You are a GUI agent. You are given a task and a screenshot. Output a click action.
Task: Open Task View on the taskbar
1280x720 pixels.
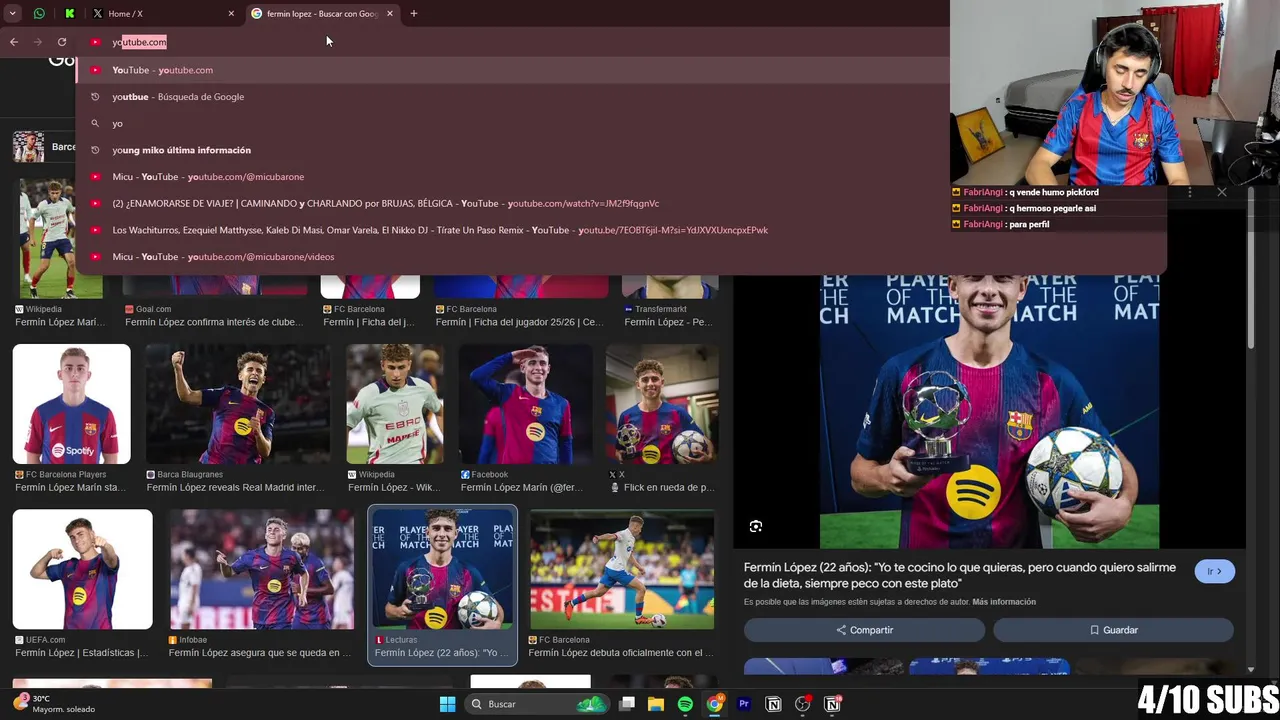(627, 704)
